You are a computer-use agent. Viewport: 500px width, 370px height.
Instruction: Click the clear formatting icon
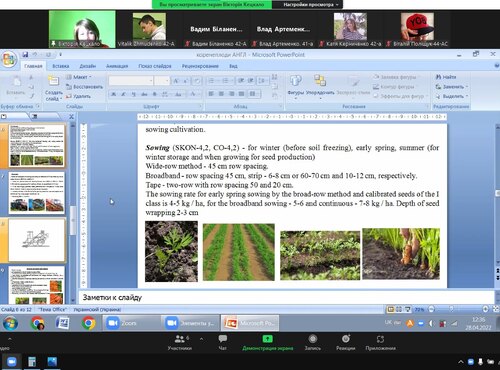[x=197, y=81]
